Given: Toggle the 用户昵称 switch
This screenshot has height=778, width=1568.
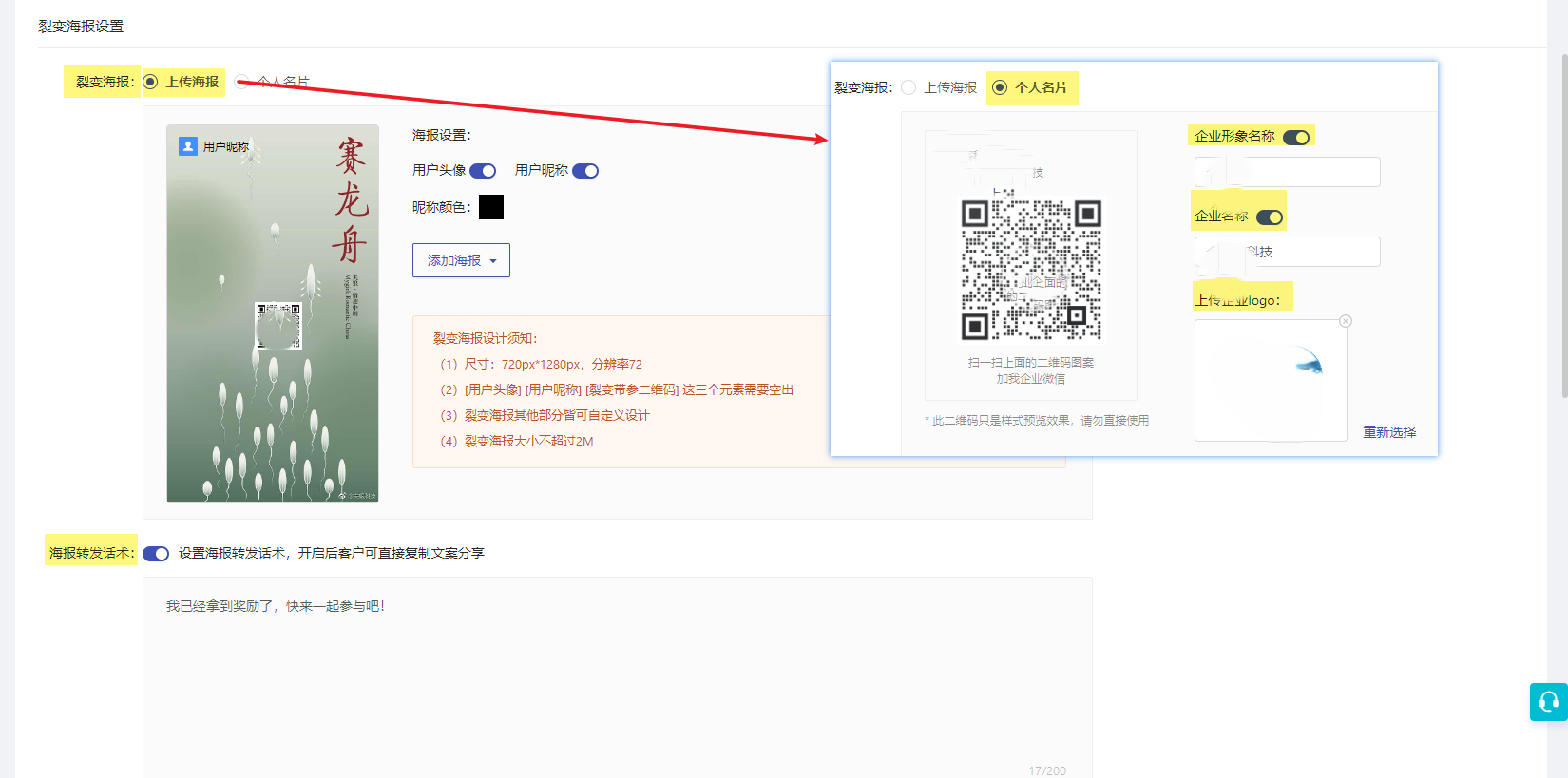Looking at the screenshot, I should (585, 171).
